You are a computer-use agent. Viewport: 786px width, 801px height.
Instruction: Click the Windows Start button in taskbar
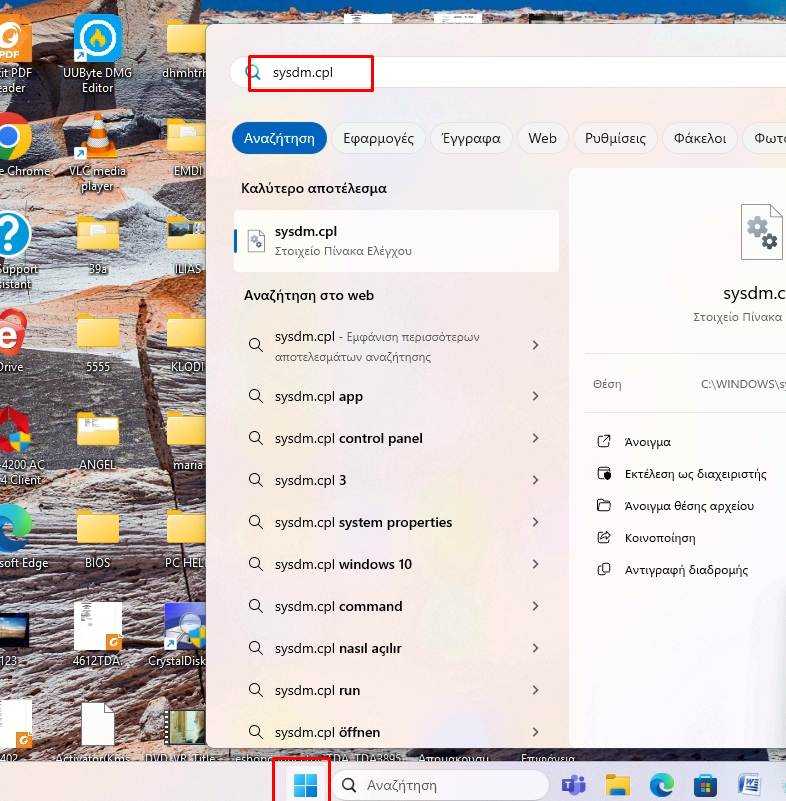pos(306,785)
